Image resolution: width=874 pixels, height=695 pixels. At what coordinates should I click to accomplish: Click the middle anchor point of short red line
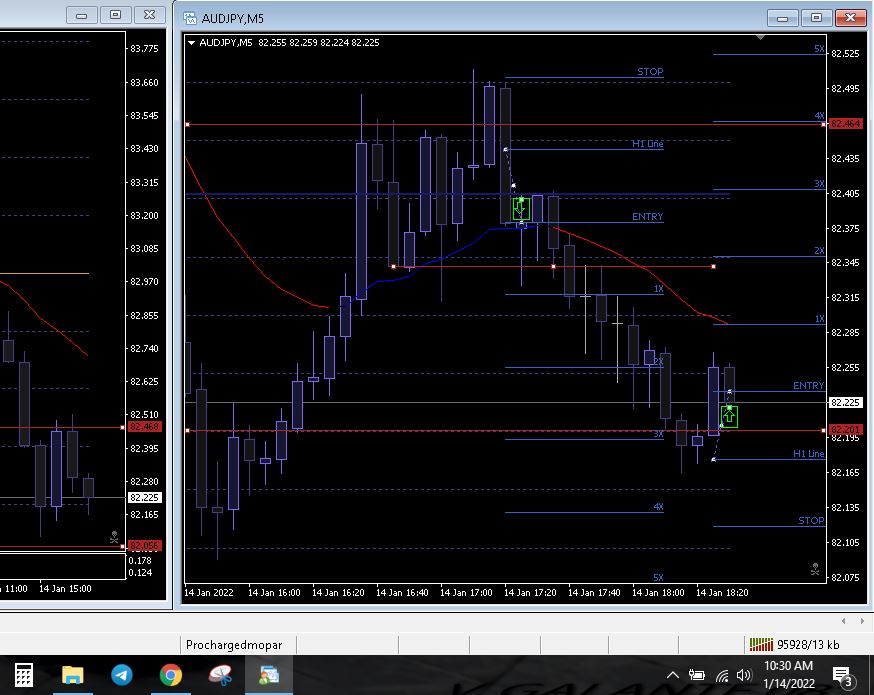553,266
